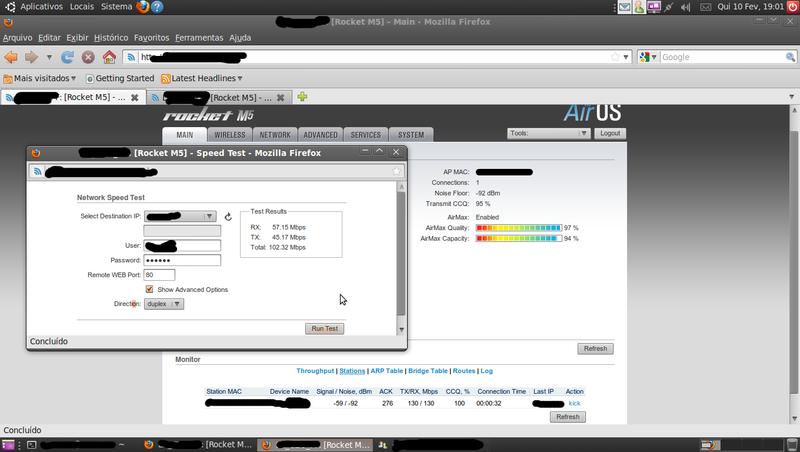Viewport: 800px width, 452px height.
Task: Refresh the destination IP list icon
Action: (x=228, y=216)
